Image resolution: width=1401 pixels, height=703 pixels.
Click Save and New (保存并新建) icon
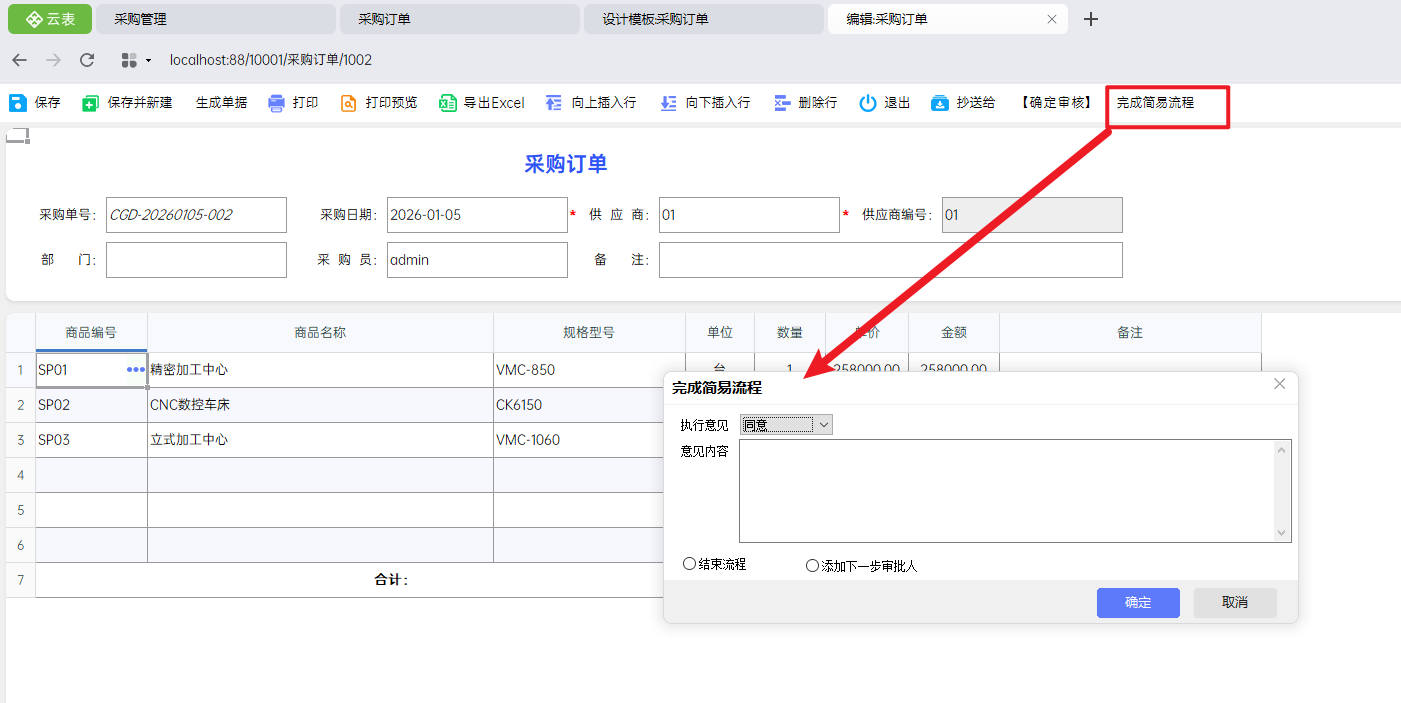(x=91, y=103)
